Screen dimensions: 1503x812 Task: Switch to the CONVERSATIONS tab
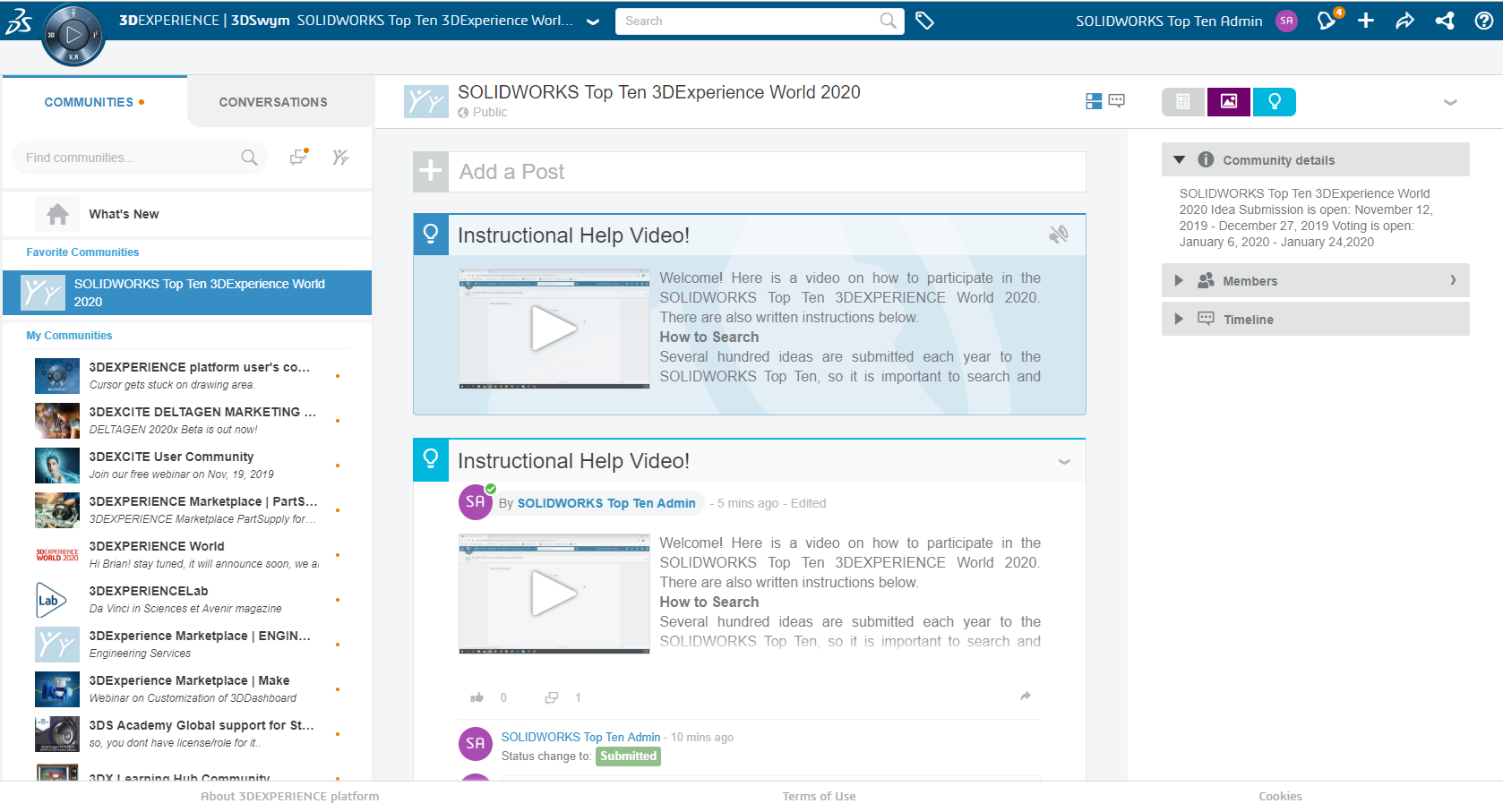(x=272, y=101)
